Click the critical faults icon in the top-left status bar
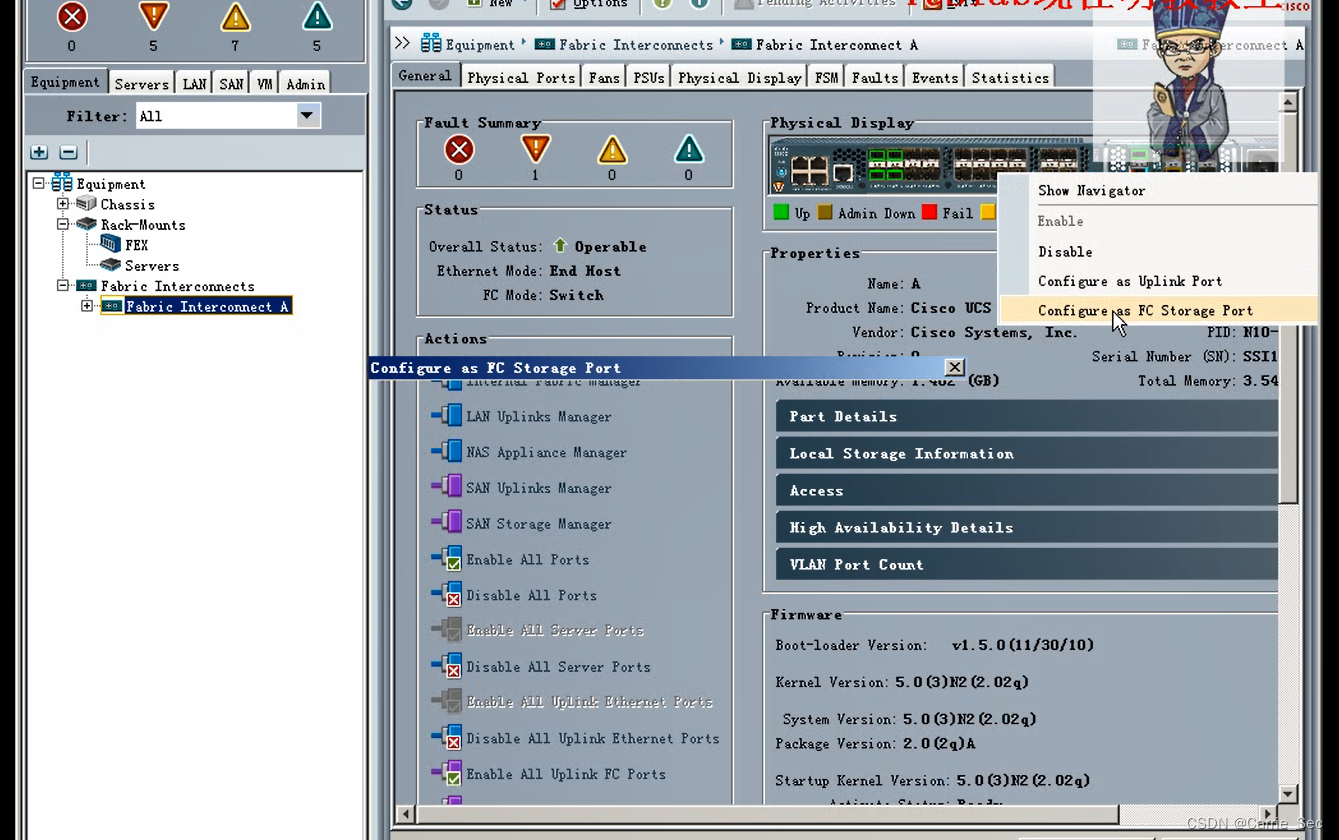Viewport: 1339px width, 840px height. point(72,17)
